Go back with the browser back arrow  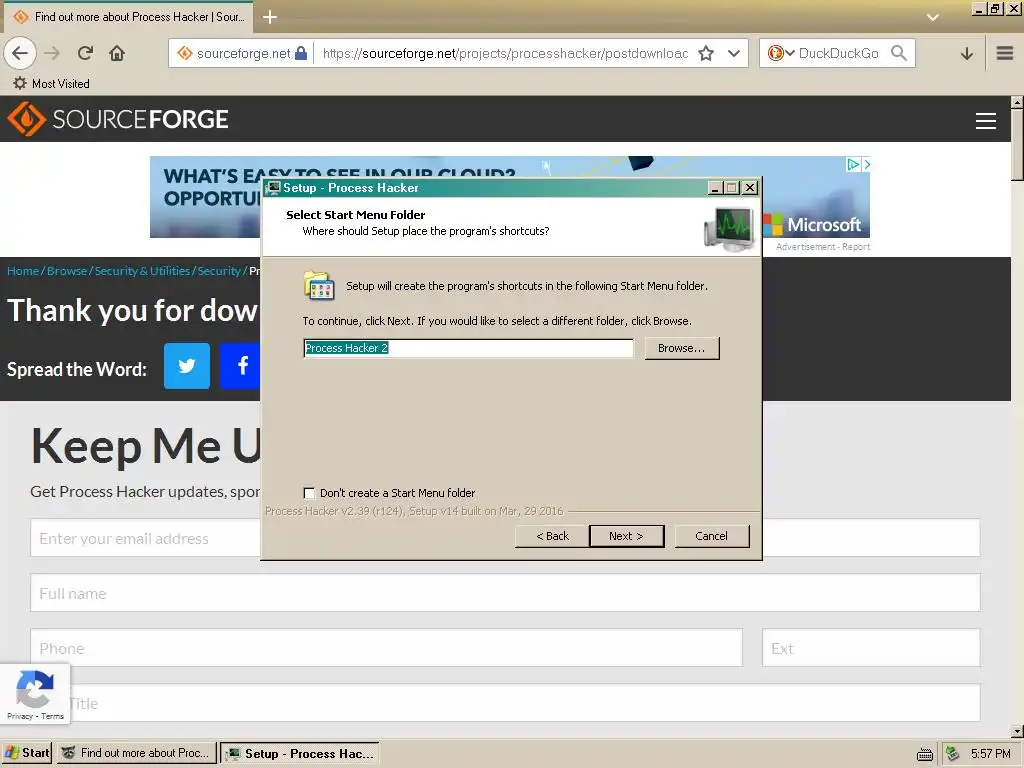(x=20, y=53)
